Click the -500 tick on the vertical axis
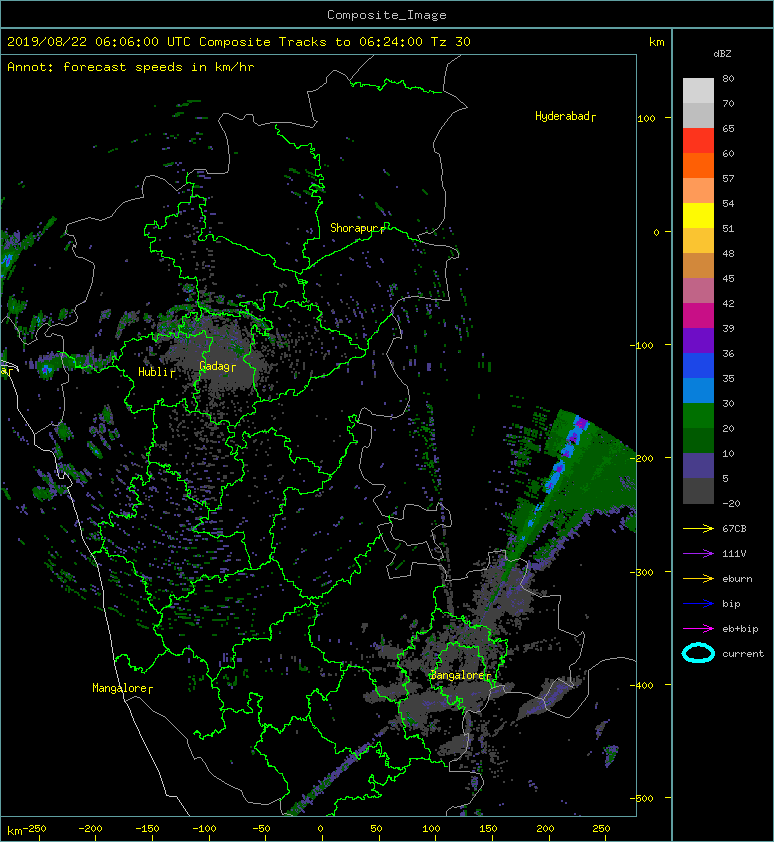The height and width of the screenshot is (842, 774). 642,799
